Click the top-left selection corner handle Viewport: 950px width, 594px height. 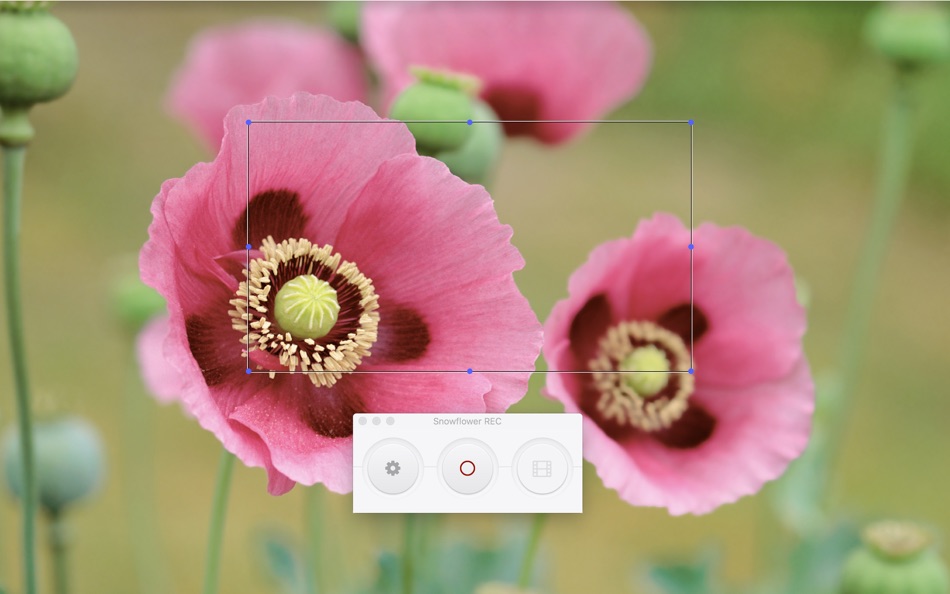[248, 122]
